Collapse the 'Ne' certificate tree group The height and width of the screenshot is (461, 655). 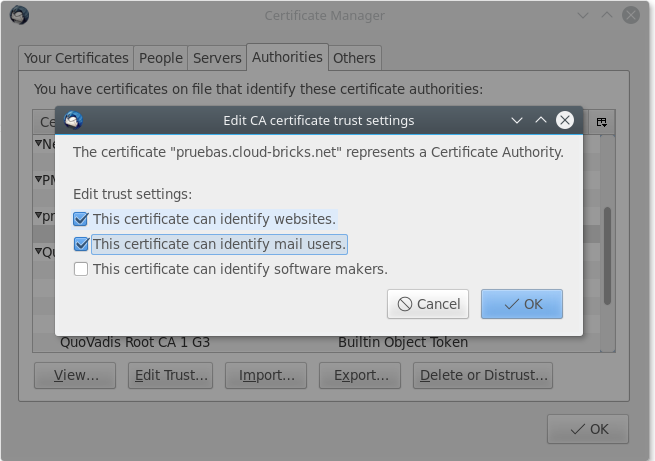pyautogui.click(x=38, y=143)
